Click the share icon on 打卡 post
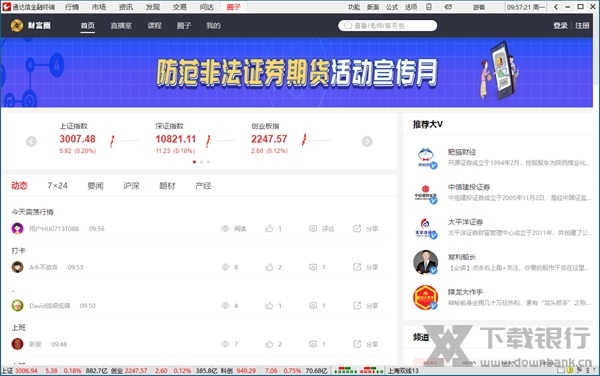This screenshot has height=376, width=600. [357, 267]
